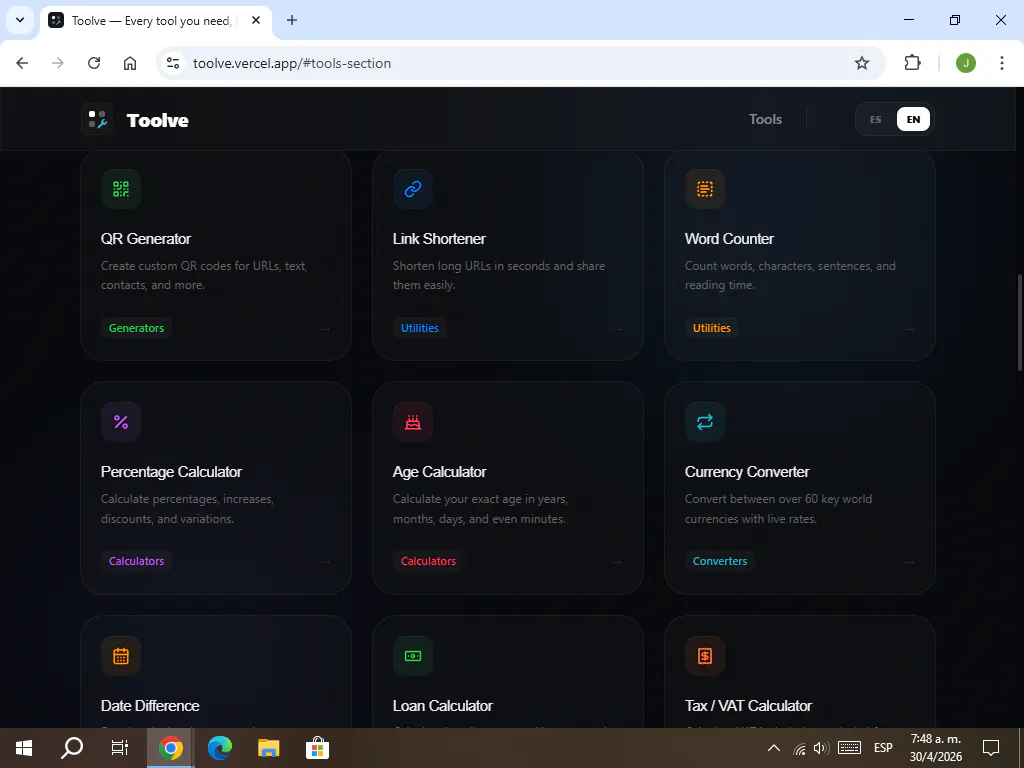Screen dimensions: 1024x768
Task: Open Word Counter title
Action: (729, 239)
